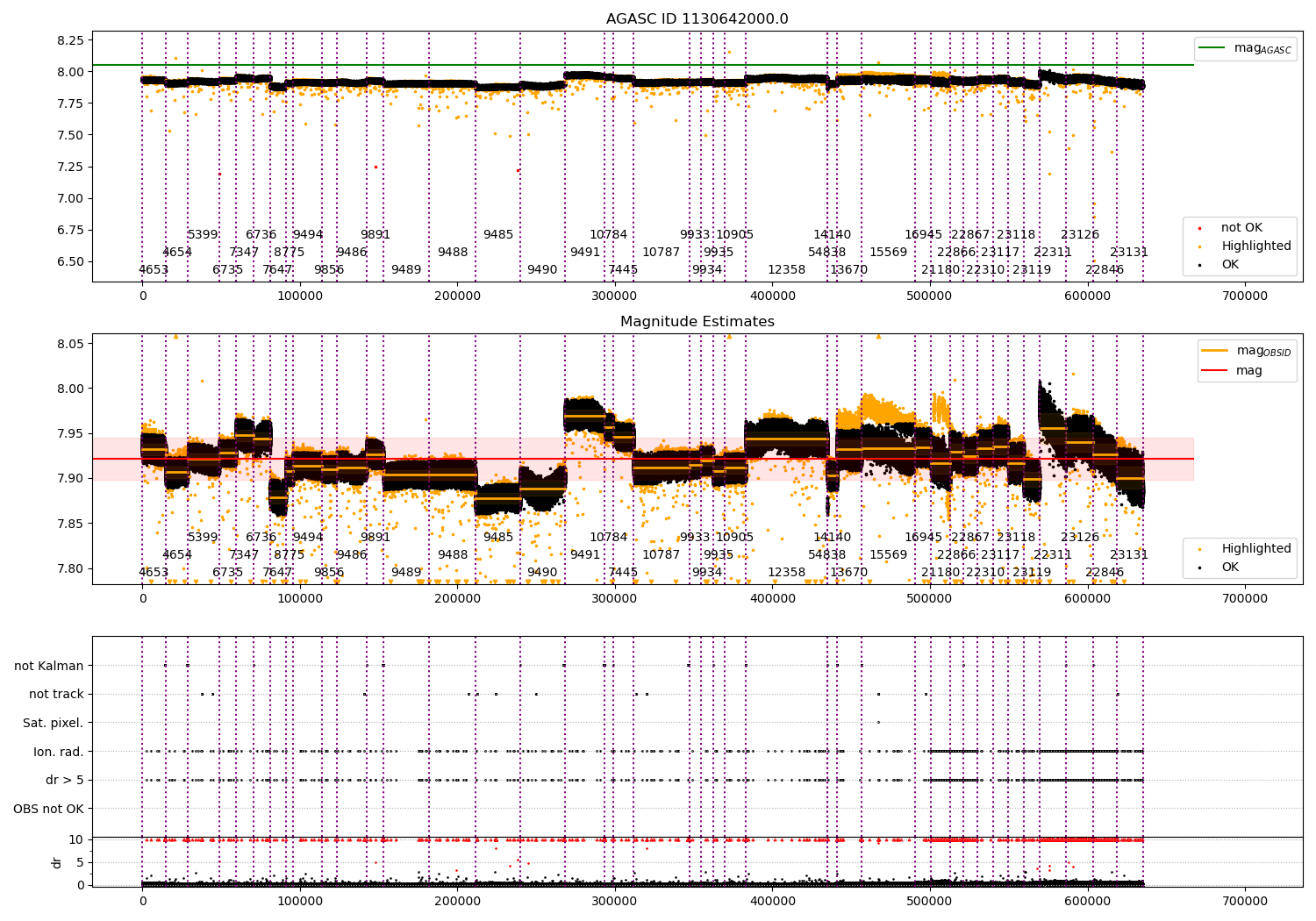The image size is (1316, 921).
Task: Click 'Highlighted' legend entry in Magnitude Estimates plot
Action: coord(1246,549)
